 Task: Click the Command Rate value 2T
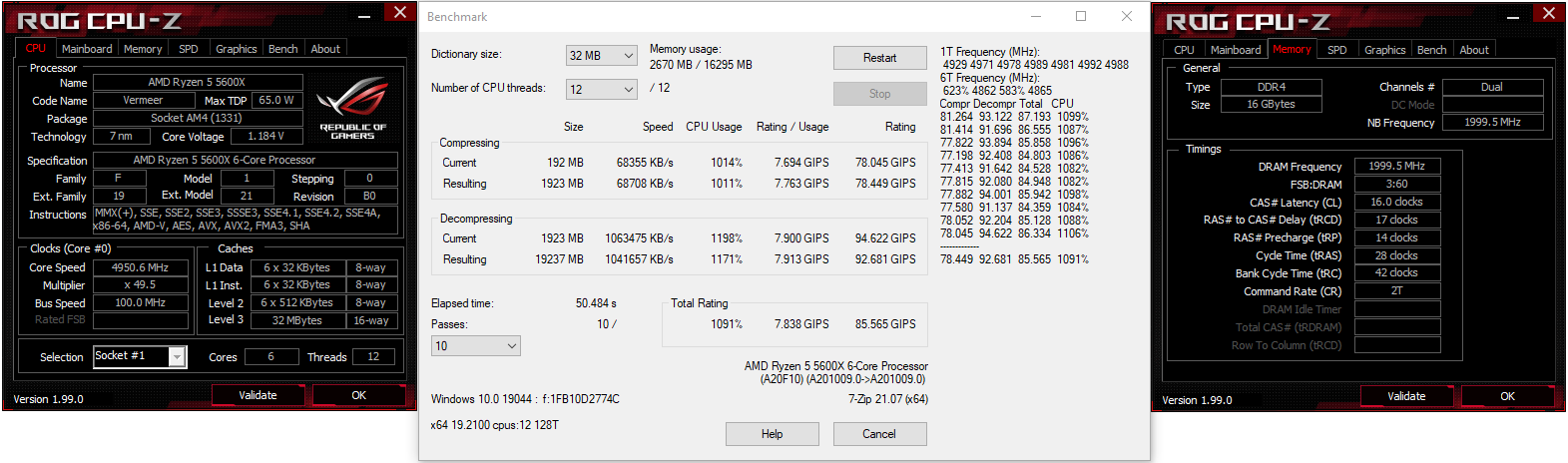pyautogui.click(x=1397, y=290)
